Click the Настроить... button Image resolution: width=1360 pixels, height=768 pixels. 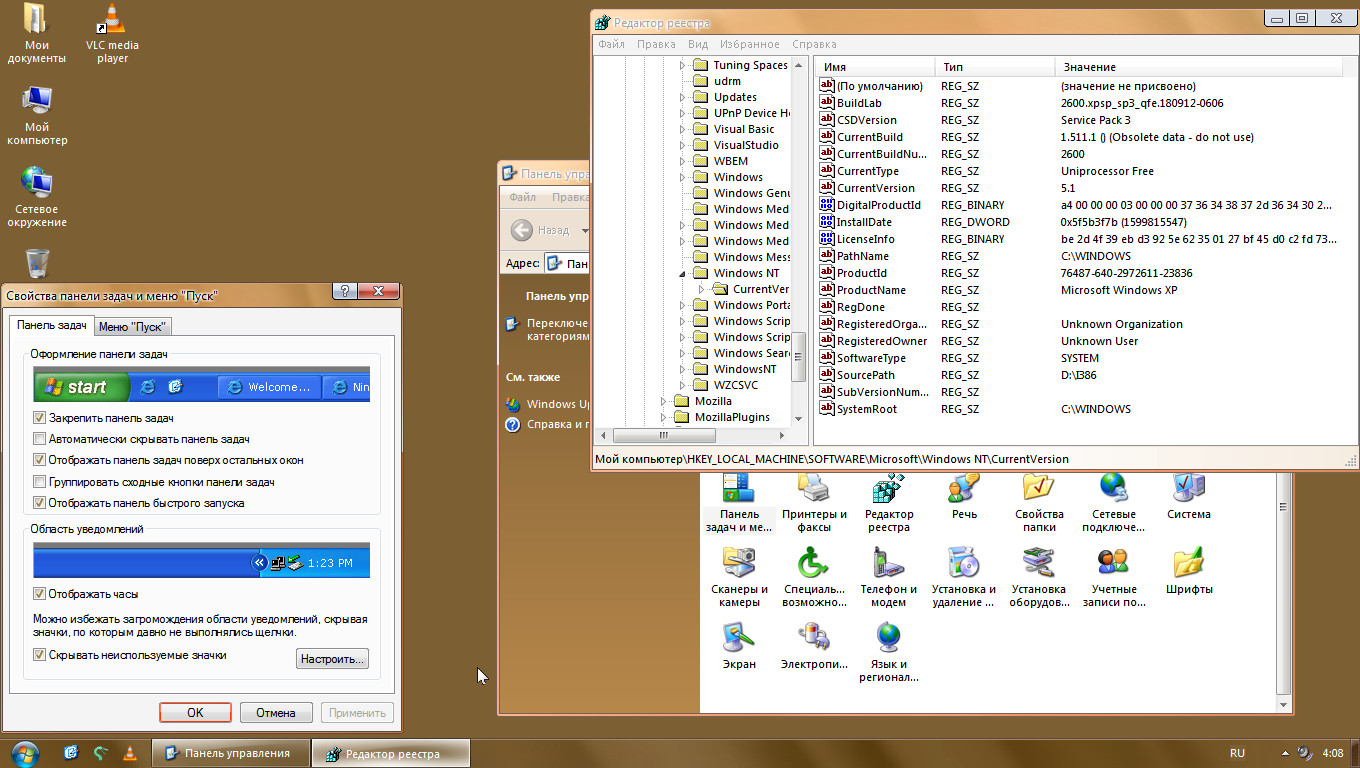pyautogui.click(x=333, y=659)
